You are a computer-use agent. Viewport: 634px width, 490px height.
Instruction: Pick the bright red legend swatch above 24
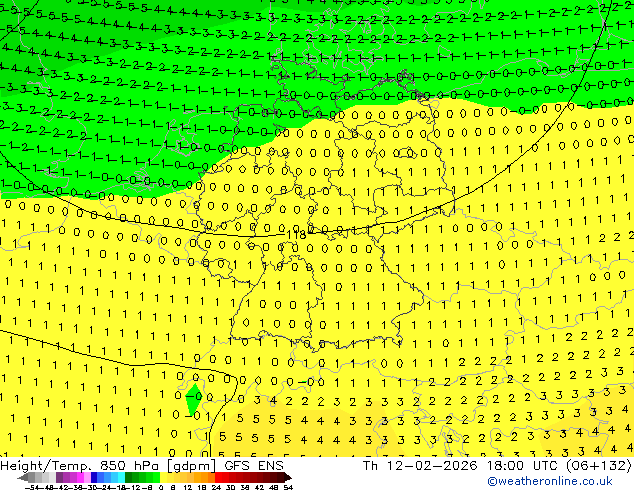(x=218, y=478)
